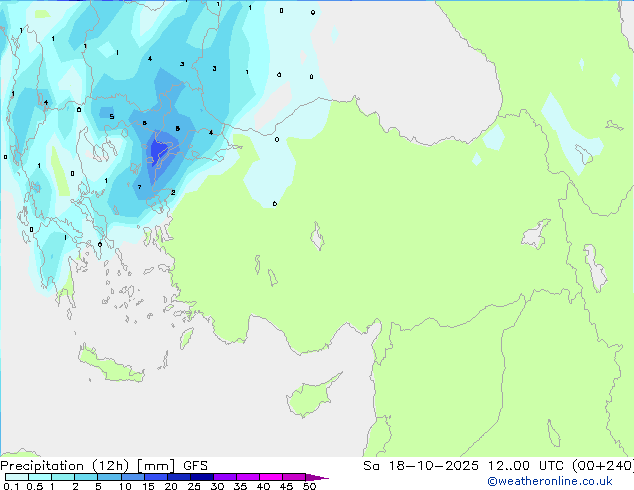Click the '7' precipitation value on map

tap(139, 187)
